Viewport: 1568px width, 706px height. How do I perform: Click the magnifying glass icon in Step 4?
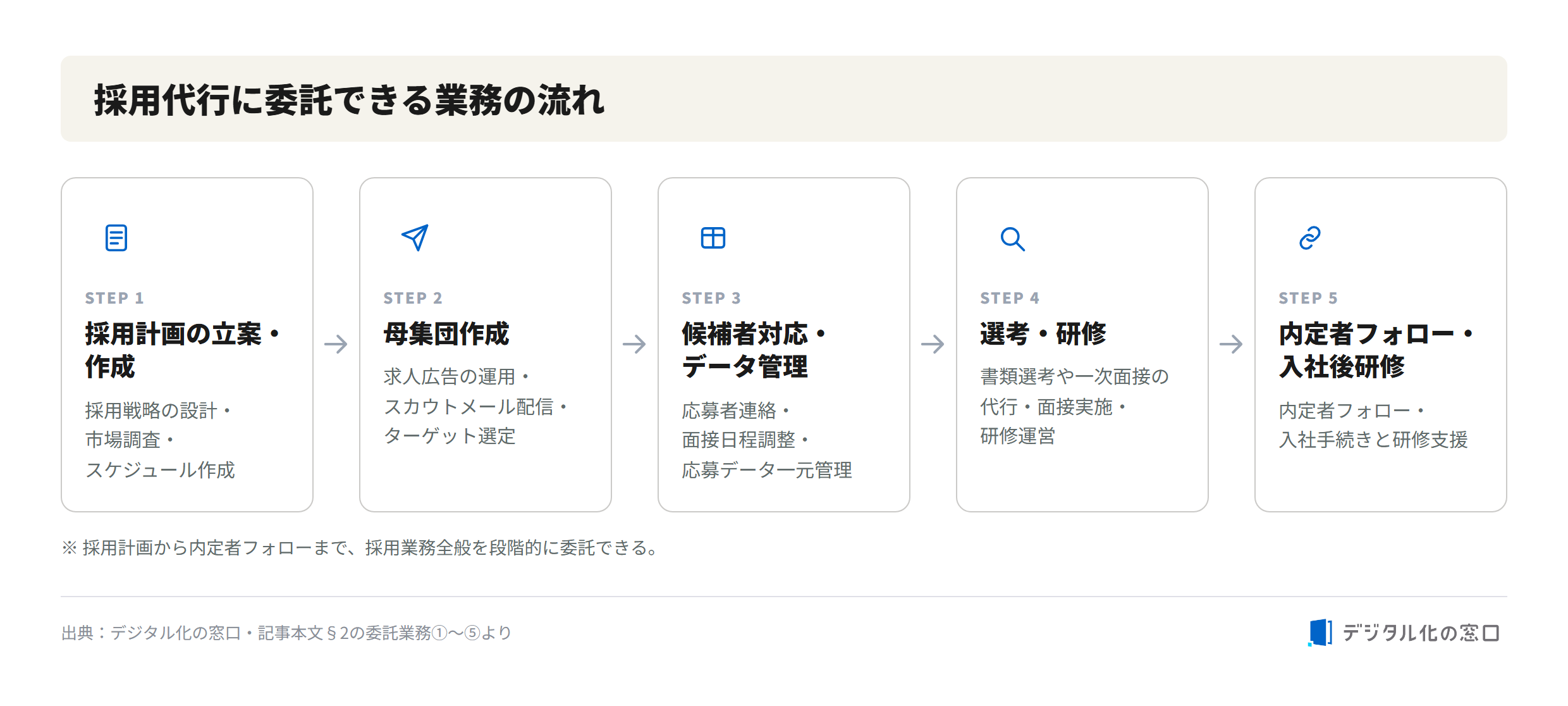point(1012,239)
